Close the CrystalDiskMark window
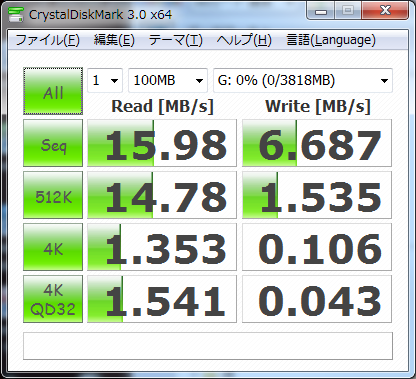 pyautogui.click(x=385, y=11)
